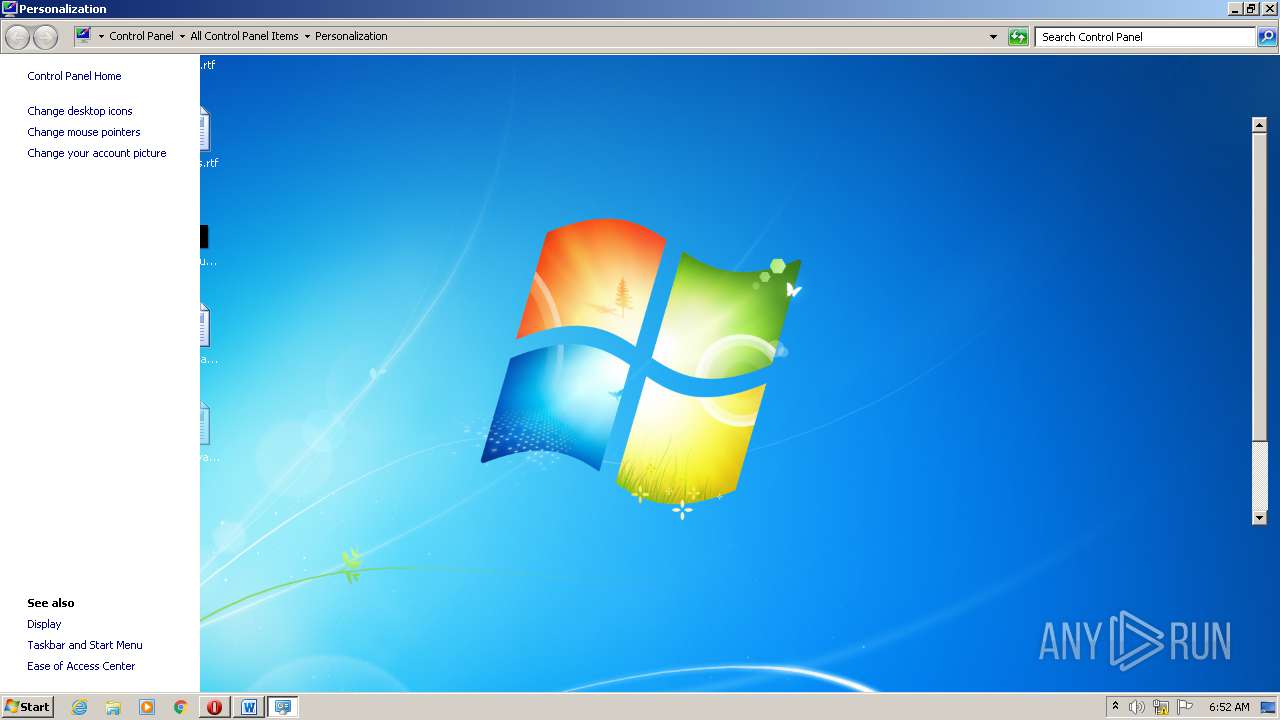Click the address bar Control Panel icon
The height and width of the screenshot is (720, 1280).
pos(83,36)
